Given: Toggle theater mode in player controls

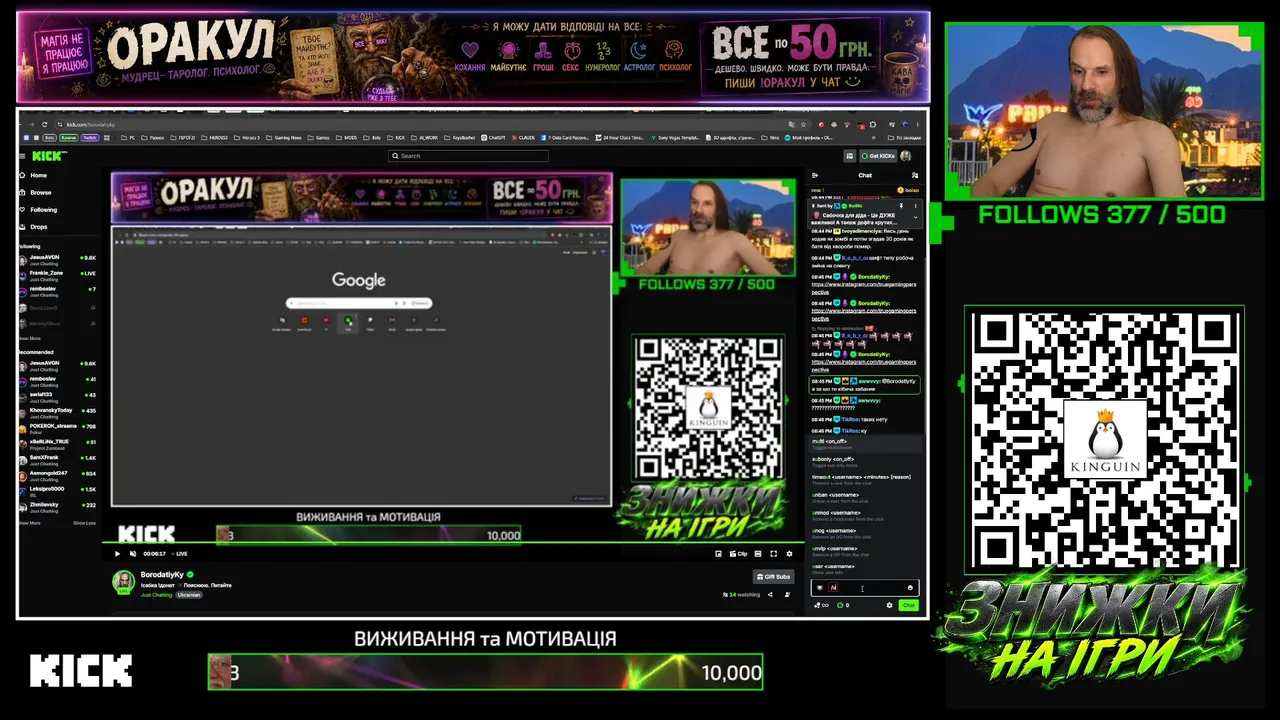Looking at the screenshot, I should click(757, 553).
